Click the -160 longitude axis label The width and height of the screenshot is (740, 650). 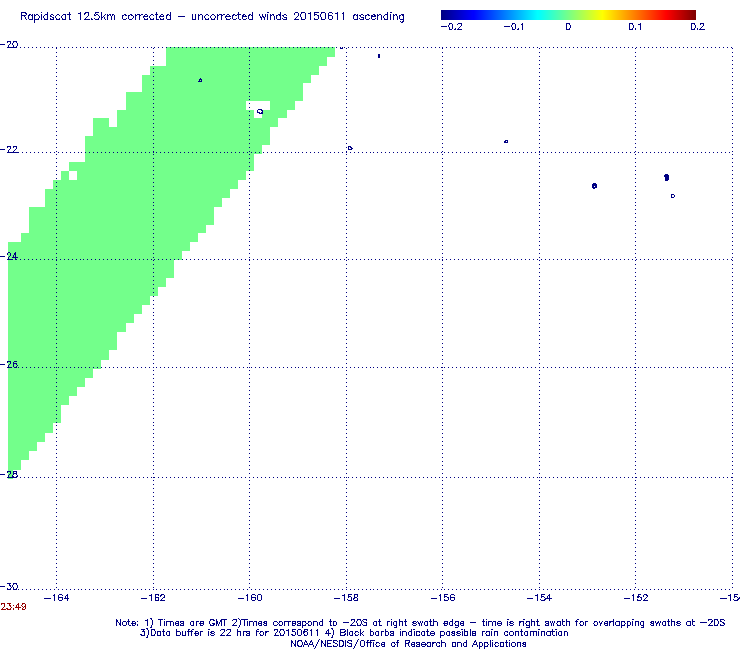[x=250, y=598]
